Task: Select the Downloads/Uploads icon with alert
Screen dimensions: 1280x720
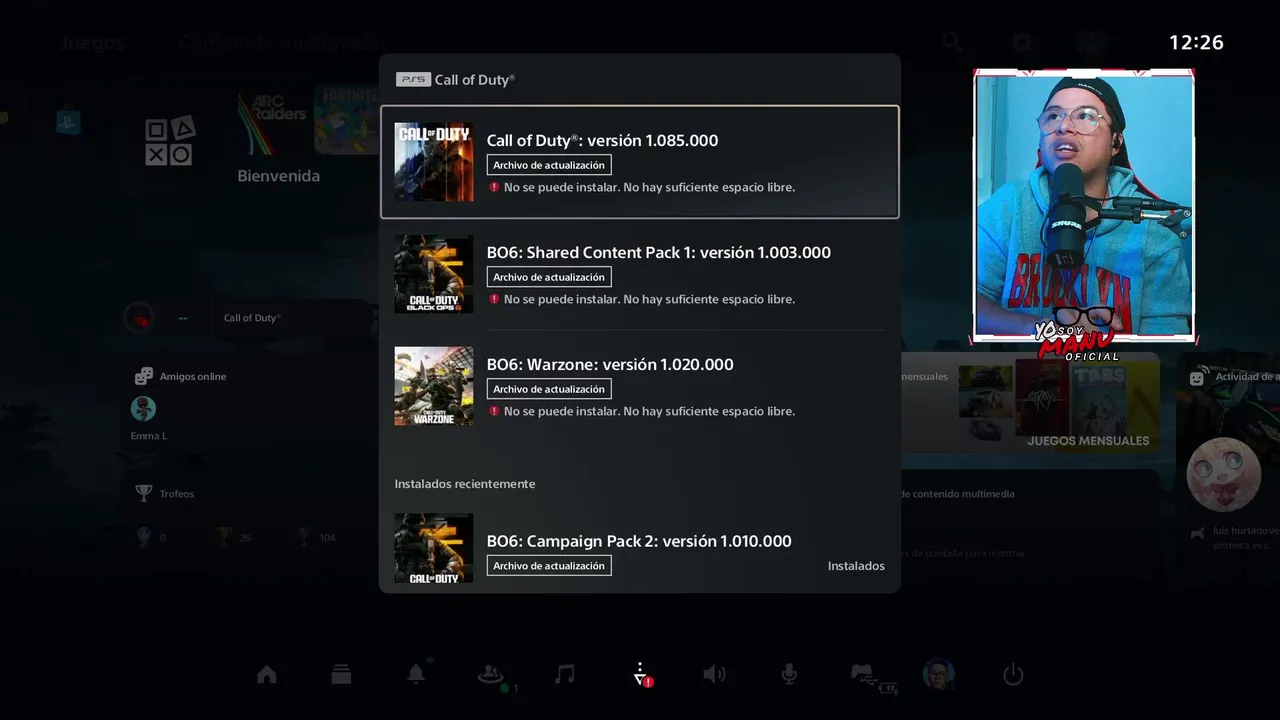Action: [641, 675]
